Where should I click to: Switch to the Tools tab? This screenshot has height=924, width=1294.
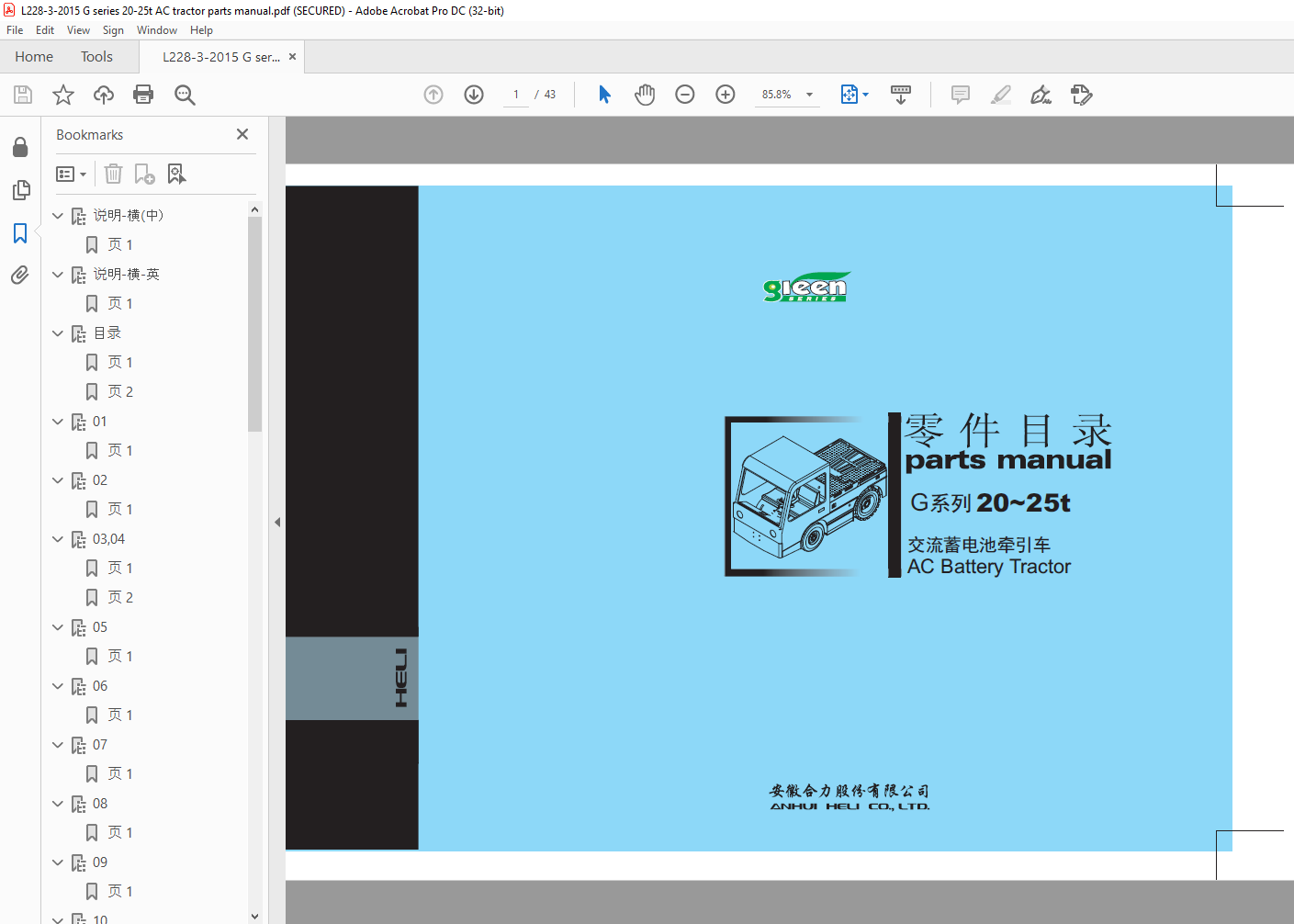(x=96, y=57)
